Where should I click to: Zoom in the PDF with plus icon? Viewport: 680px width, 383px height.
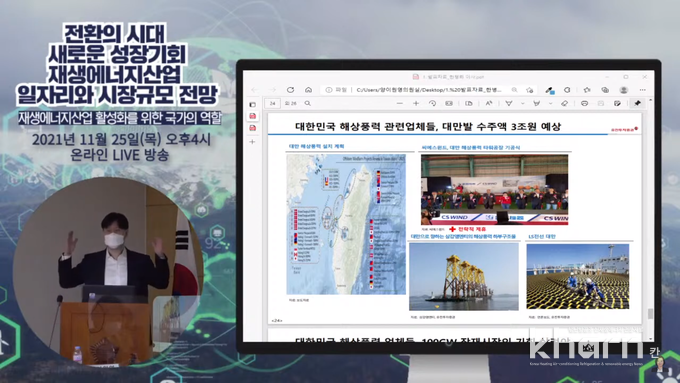click(415, 104)
